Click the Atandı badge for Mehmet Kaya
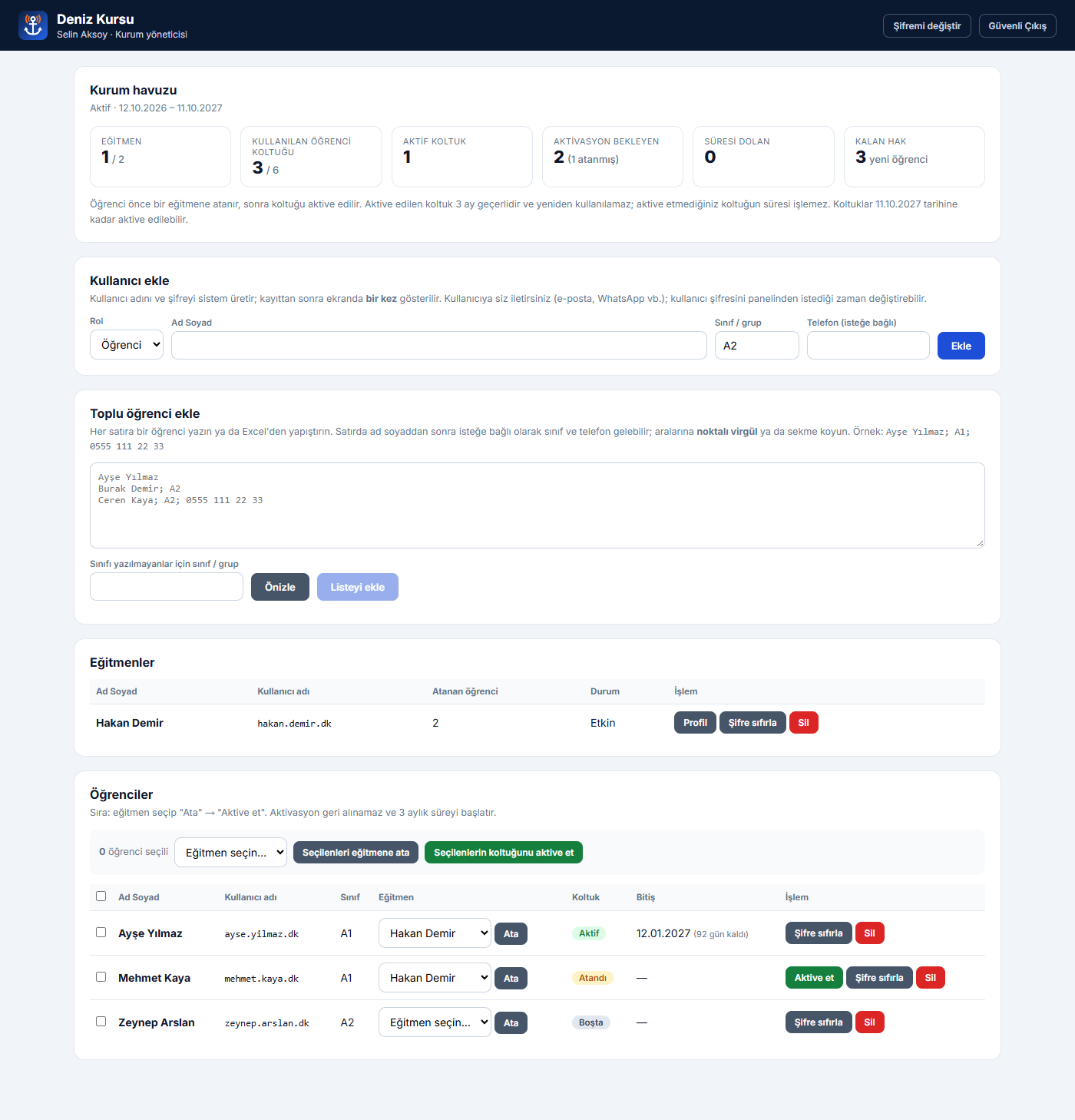This screenshot has height=1120, width=1075. pos(593,978)
